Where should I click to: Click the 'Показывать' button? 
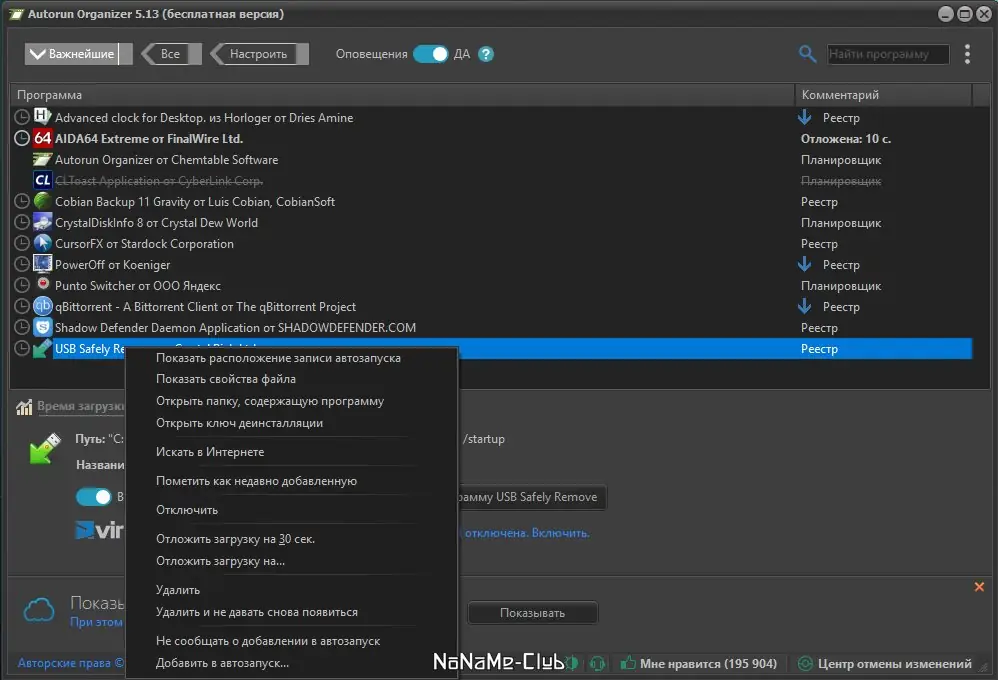coord(533,613)
